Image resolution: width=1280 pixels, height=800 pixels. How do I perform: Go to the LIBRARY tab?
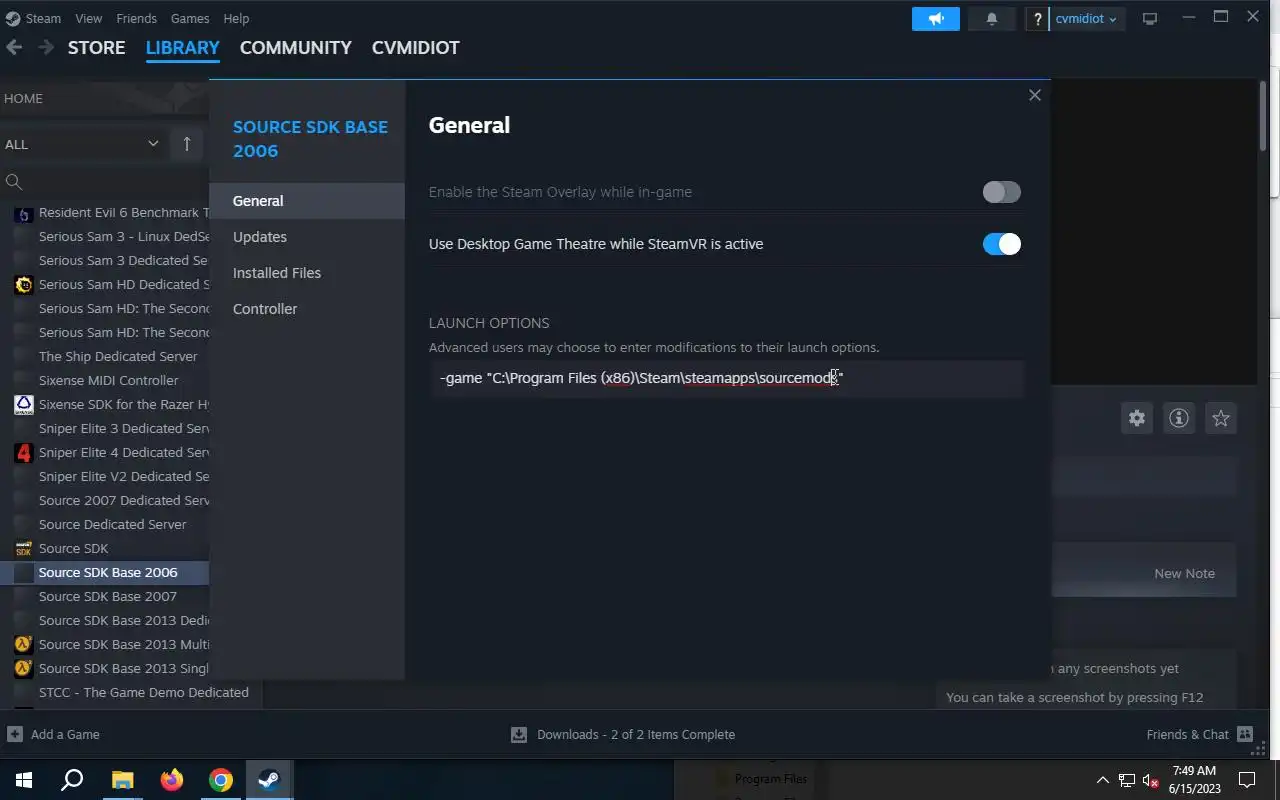pos(183,47)
